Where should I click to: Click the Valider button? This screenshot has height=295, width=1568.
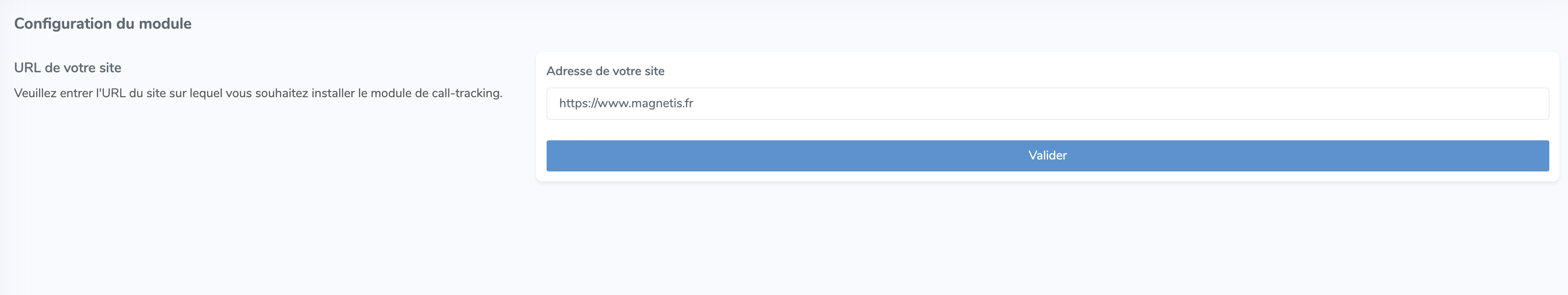(1047, 156)
